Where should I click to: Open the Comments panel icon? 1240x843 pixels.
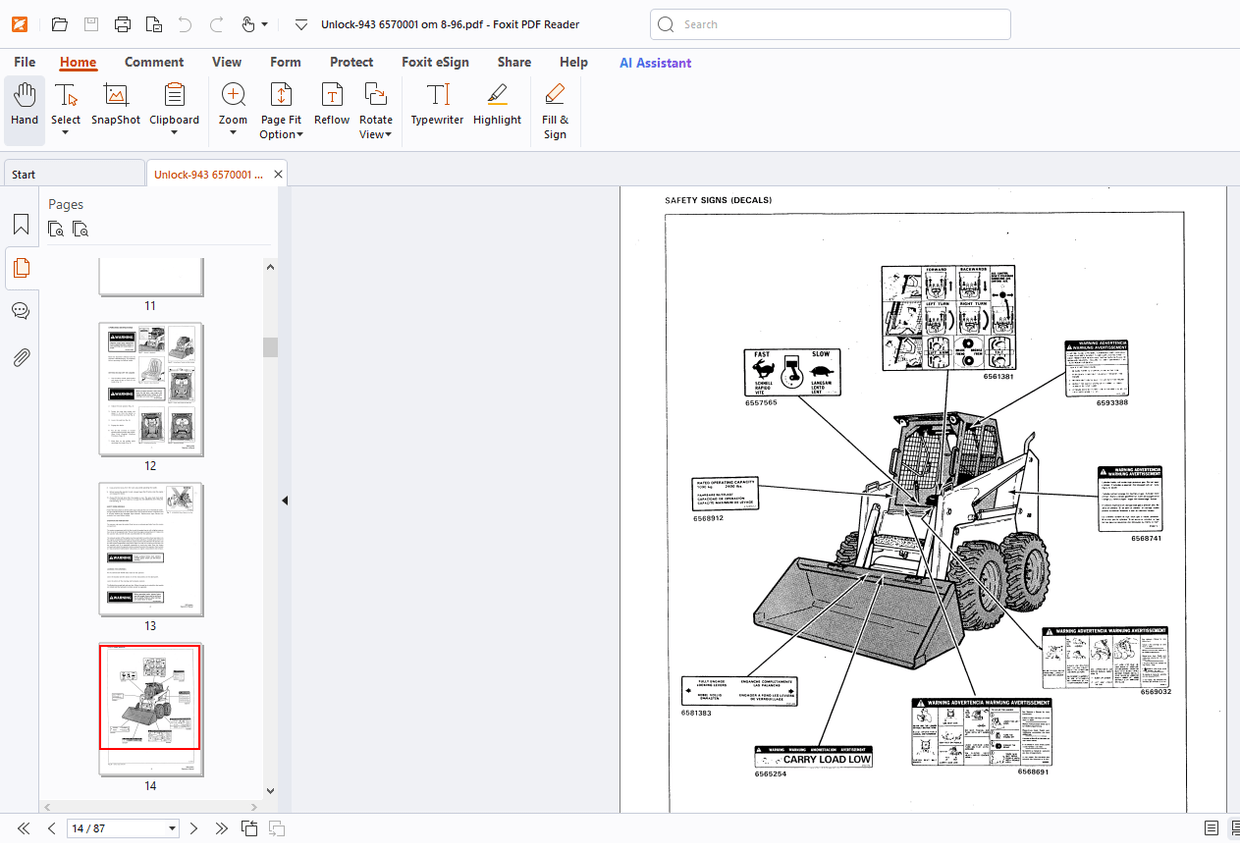[x=21, y=310]
